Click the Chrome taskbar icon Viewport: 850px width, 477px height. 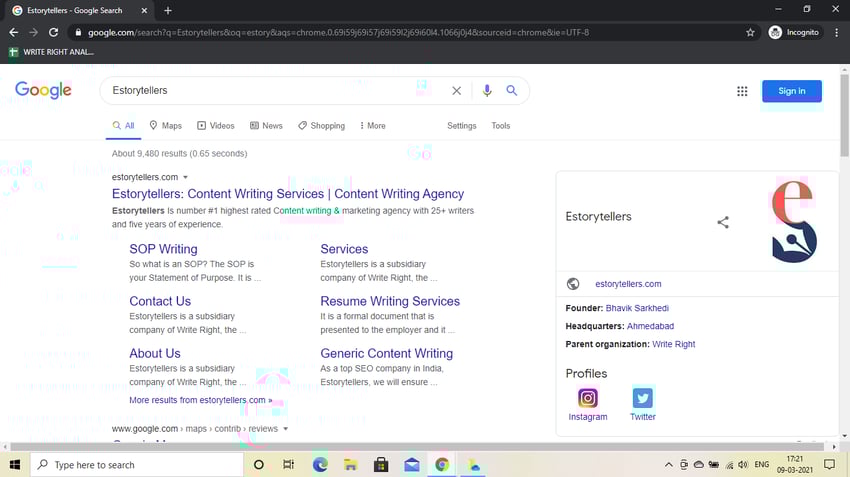[x=442, y=465]
